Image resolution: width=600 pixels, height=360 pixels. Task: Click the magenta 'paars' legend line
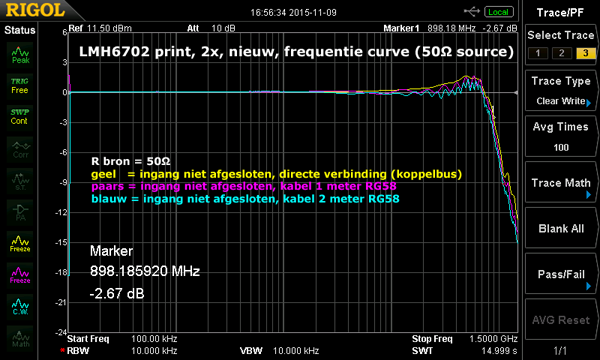point(244,186)
